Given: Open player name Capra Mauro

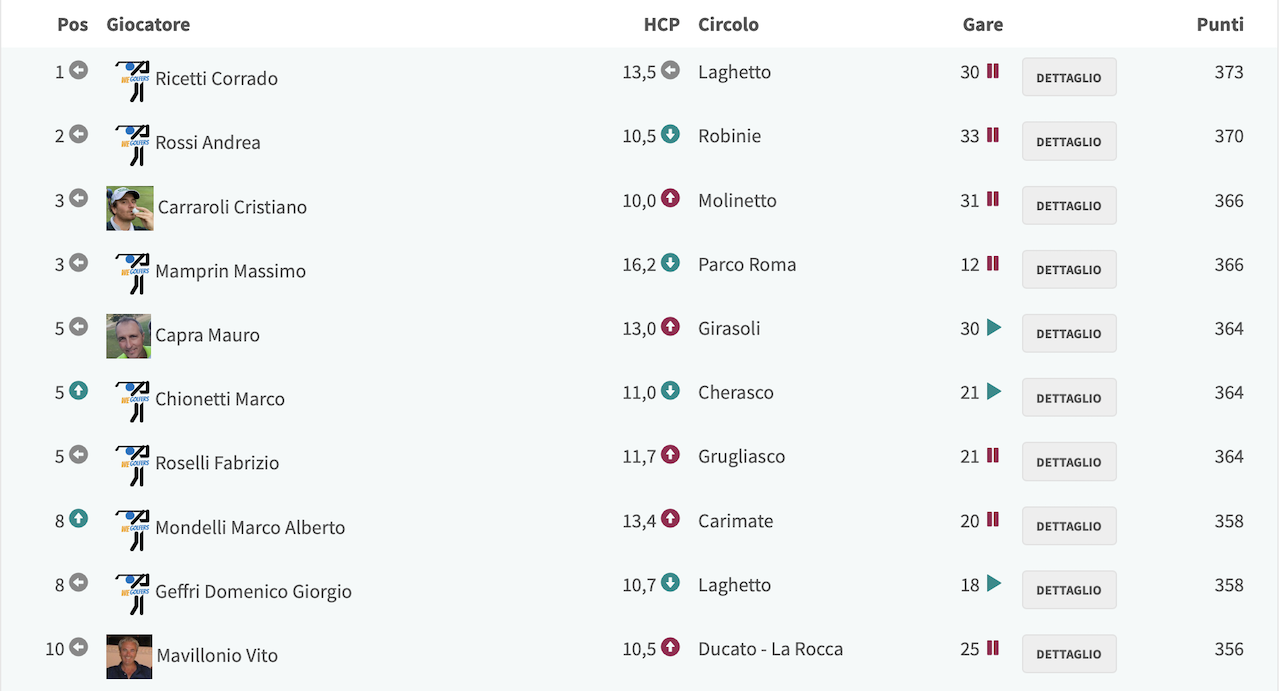Looking at the screenshot, I should (x=207, y=335).
